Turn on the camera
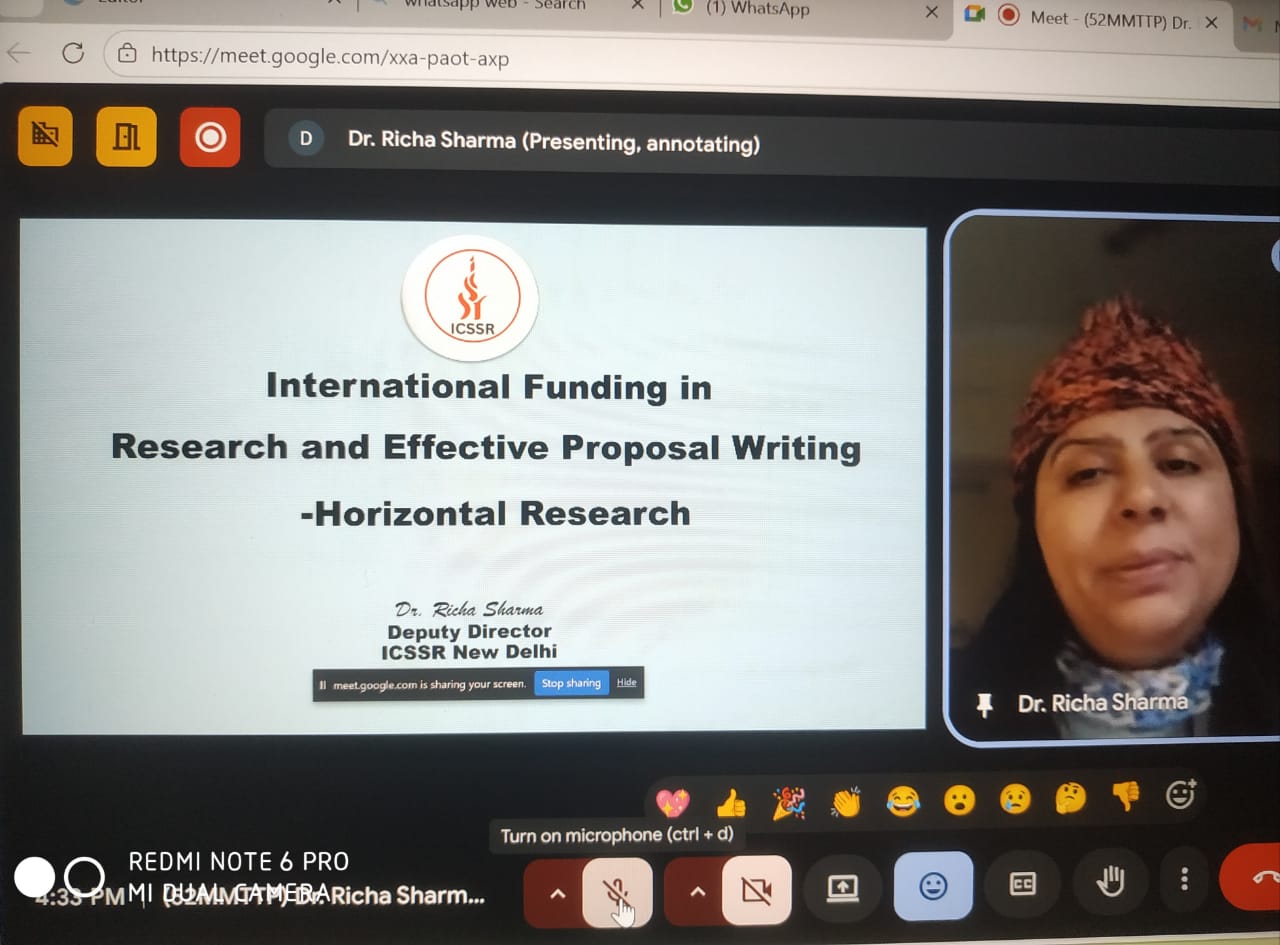This screenshot has width=1280, height=945. (x=757, y=889)
